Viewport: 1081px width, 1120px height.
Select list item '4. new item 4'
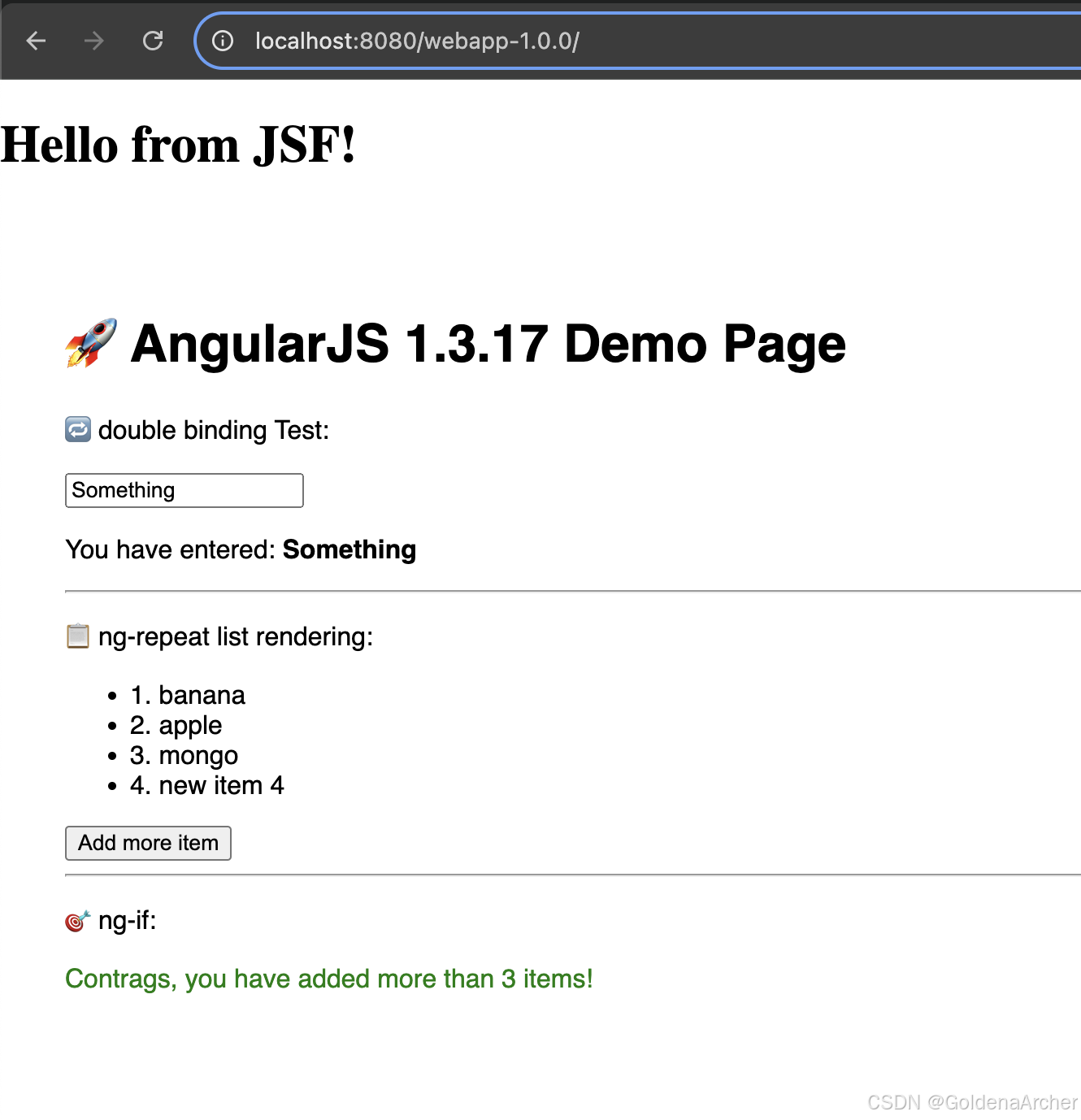click(x=207, y=785)
